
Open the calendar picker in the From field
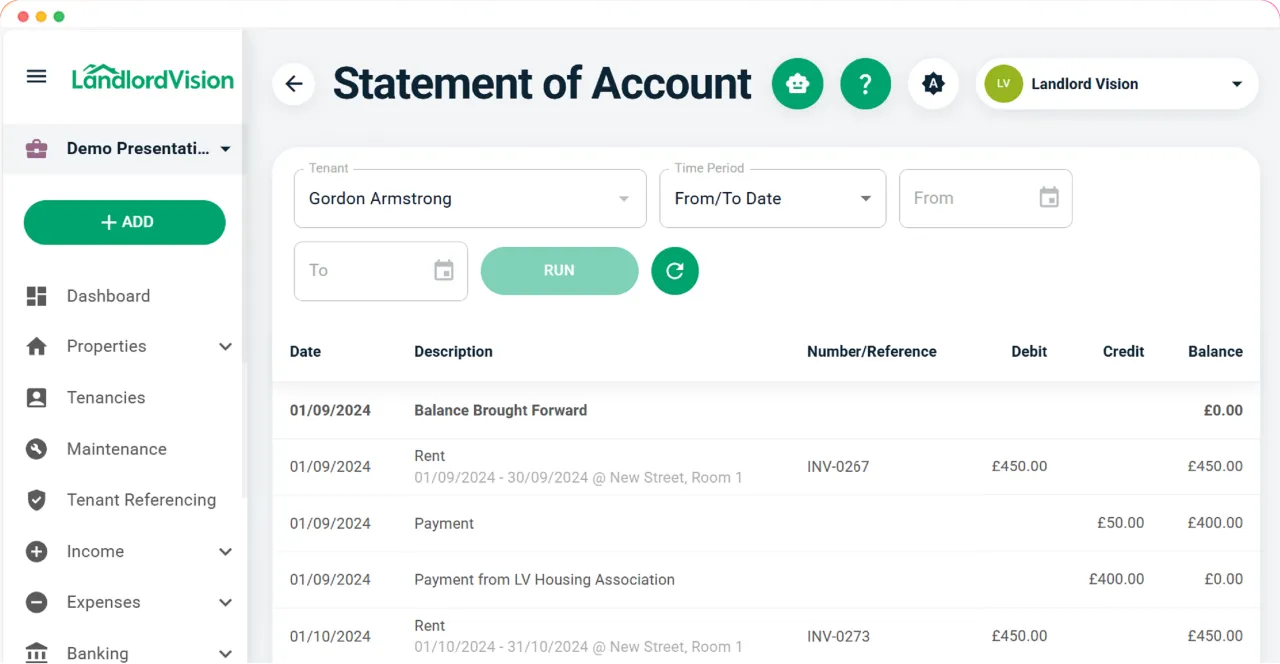point(1049,198)
